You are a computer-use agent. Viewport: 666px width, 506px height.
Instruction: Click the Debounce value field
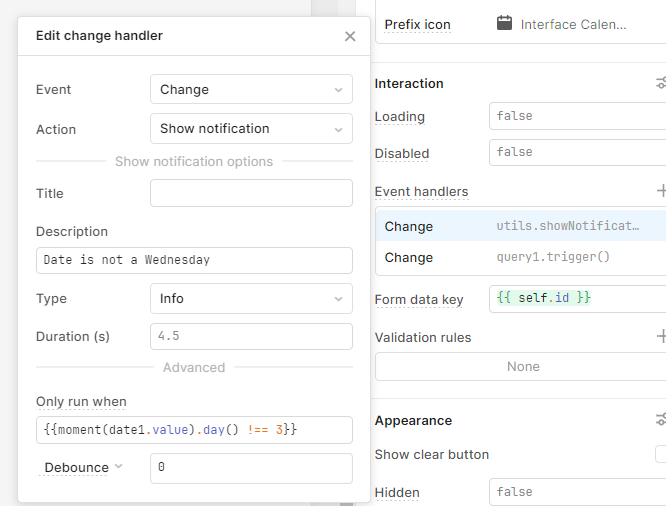point(251,467)
